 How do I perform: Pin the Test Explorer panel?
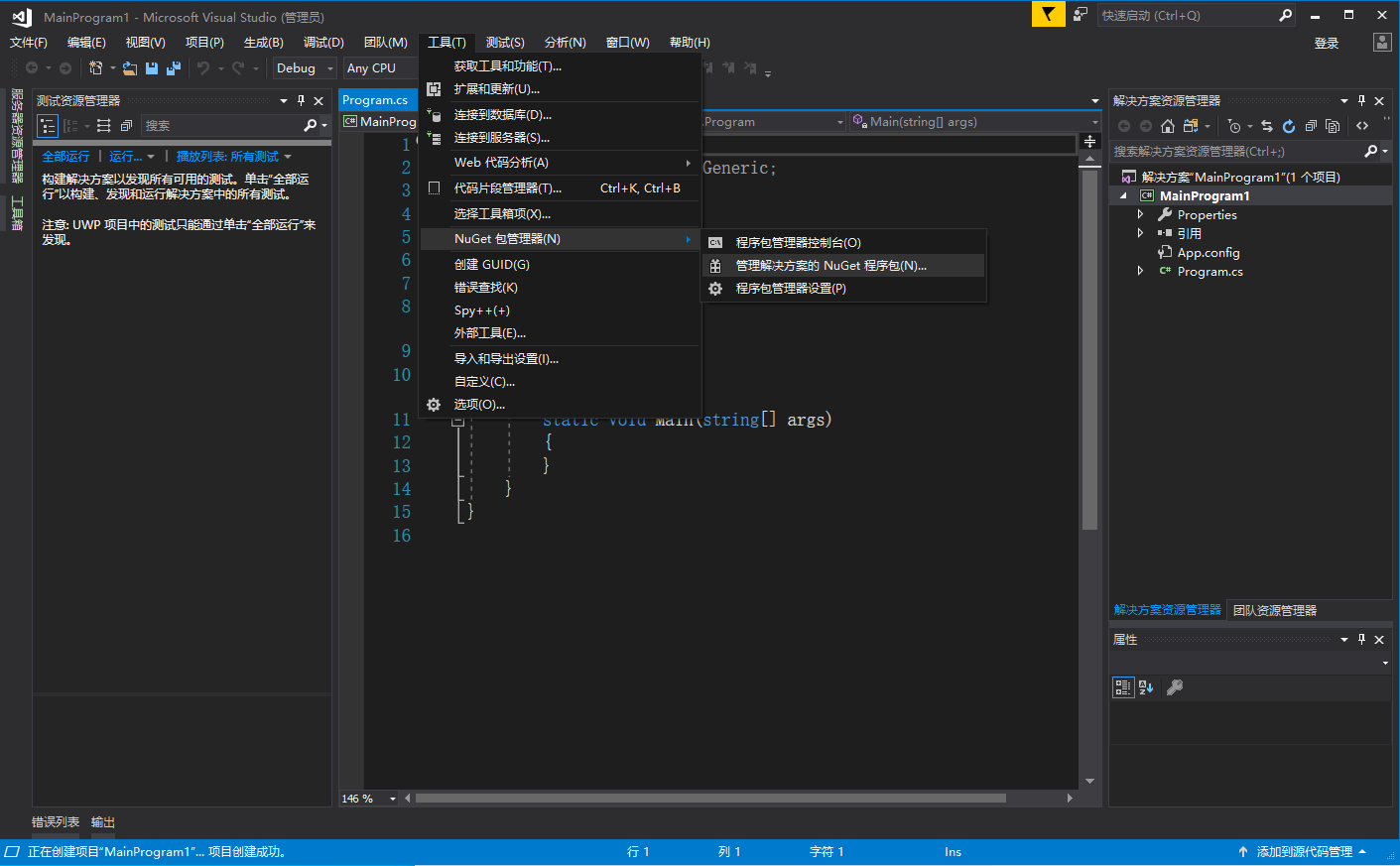302,100
